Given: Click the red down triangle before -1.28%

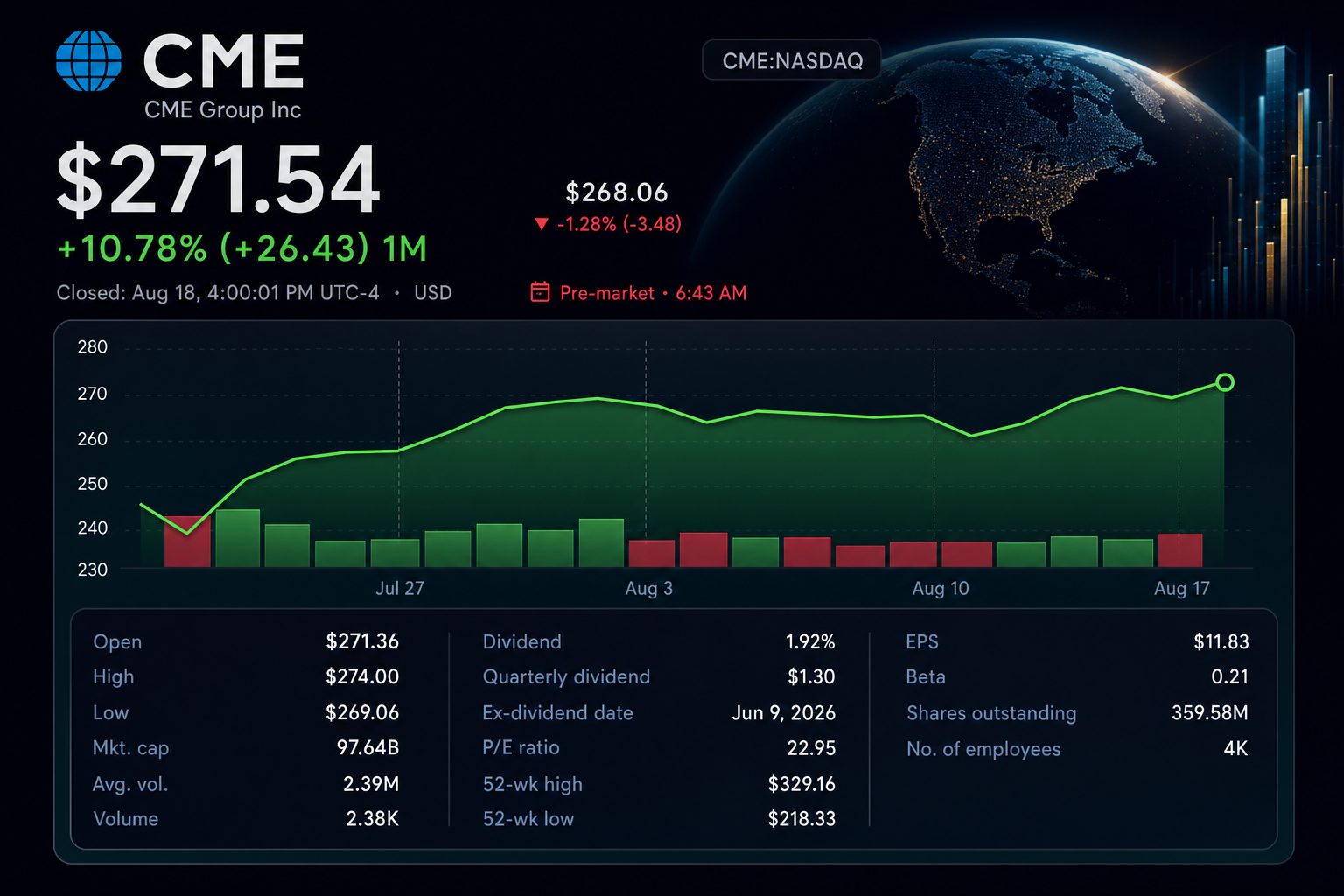Looking at the screenshot, I should click(x=542, y=225).
